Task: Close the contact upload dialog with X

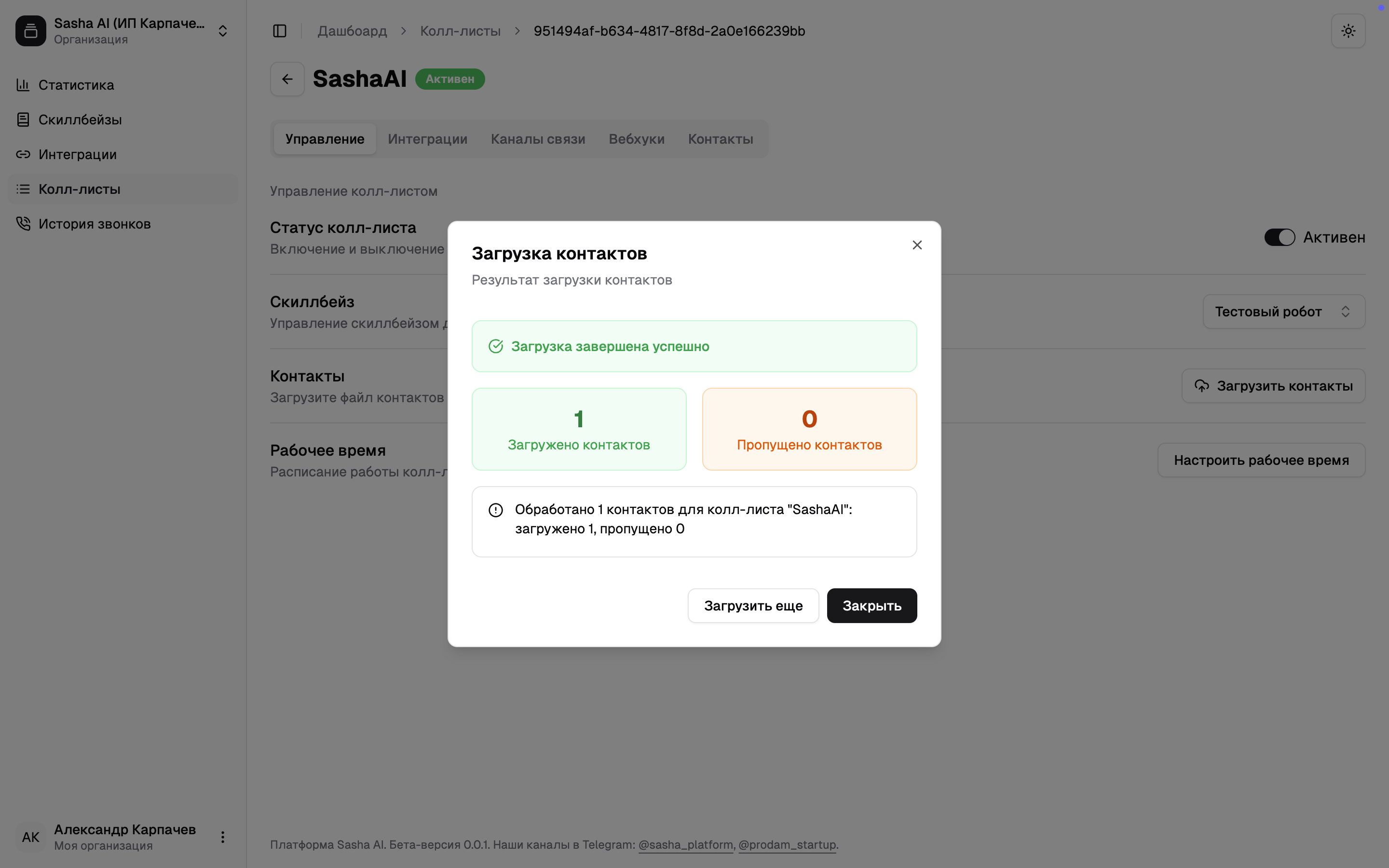Action: (x=917, y=245)
